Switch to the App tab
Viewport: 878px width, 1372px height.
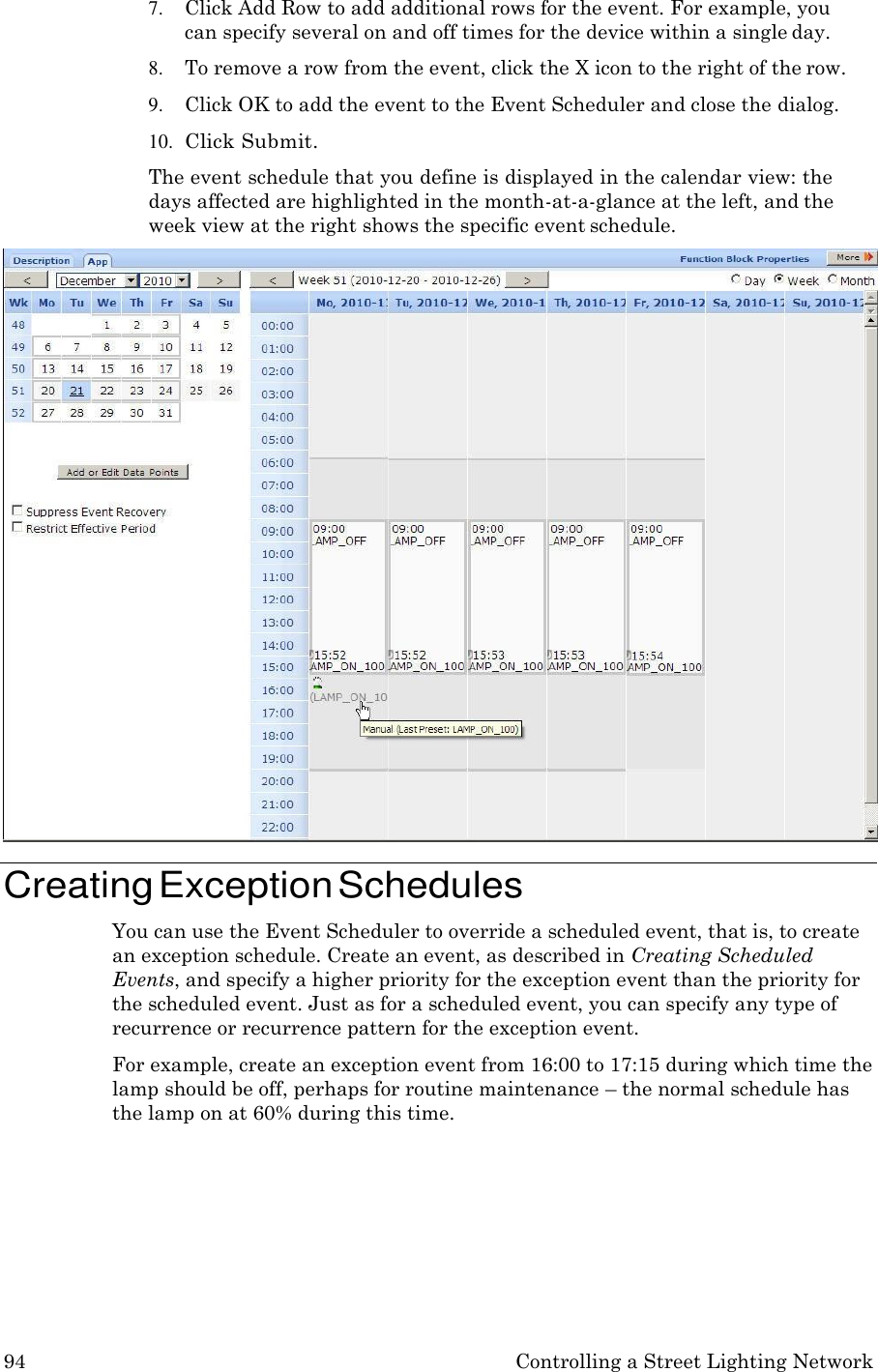(97, 260)
